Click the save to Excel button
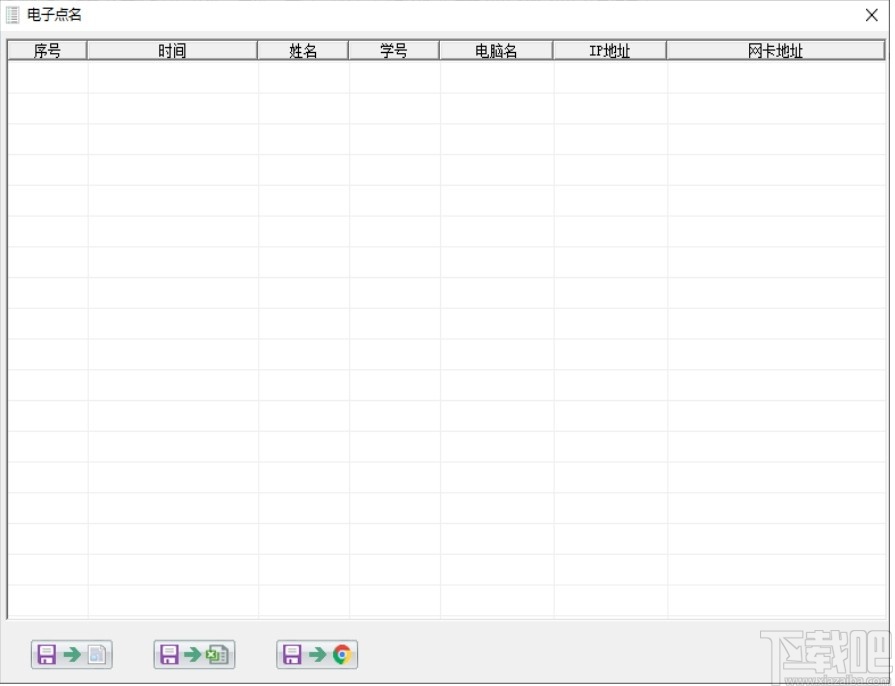The width and height of the screenshot is (895, 686). [194, 654]
